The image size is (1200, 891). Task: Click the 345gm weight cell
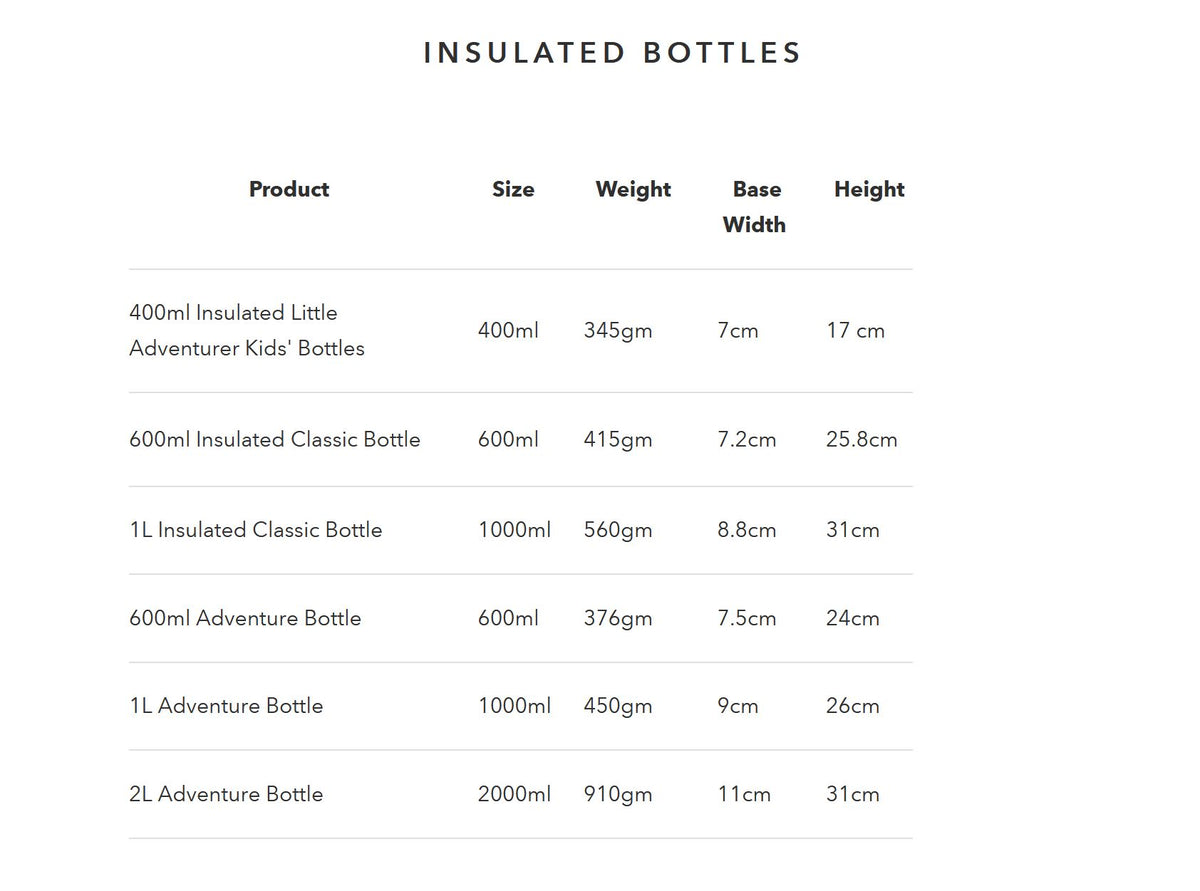[618, 331]
